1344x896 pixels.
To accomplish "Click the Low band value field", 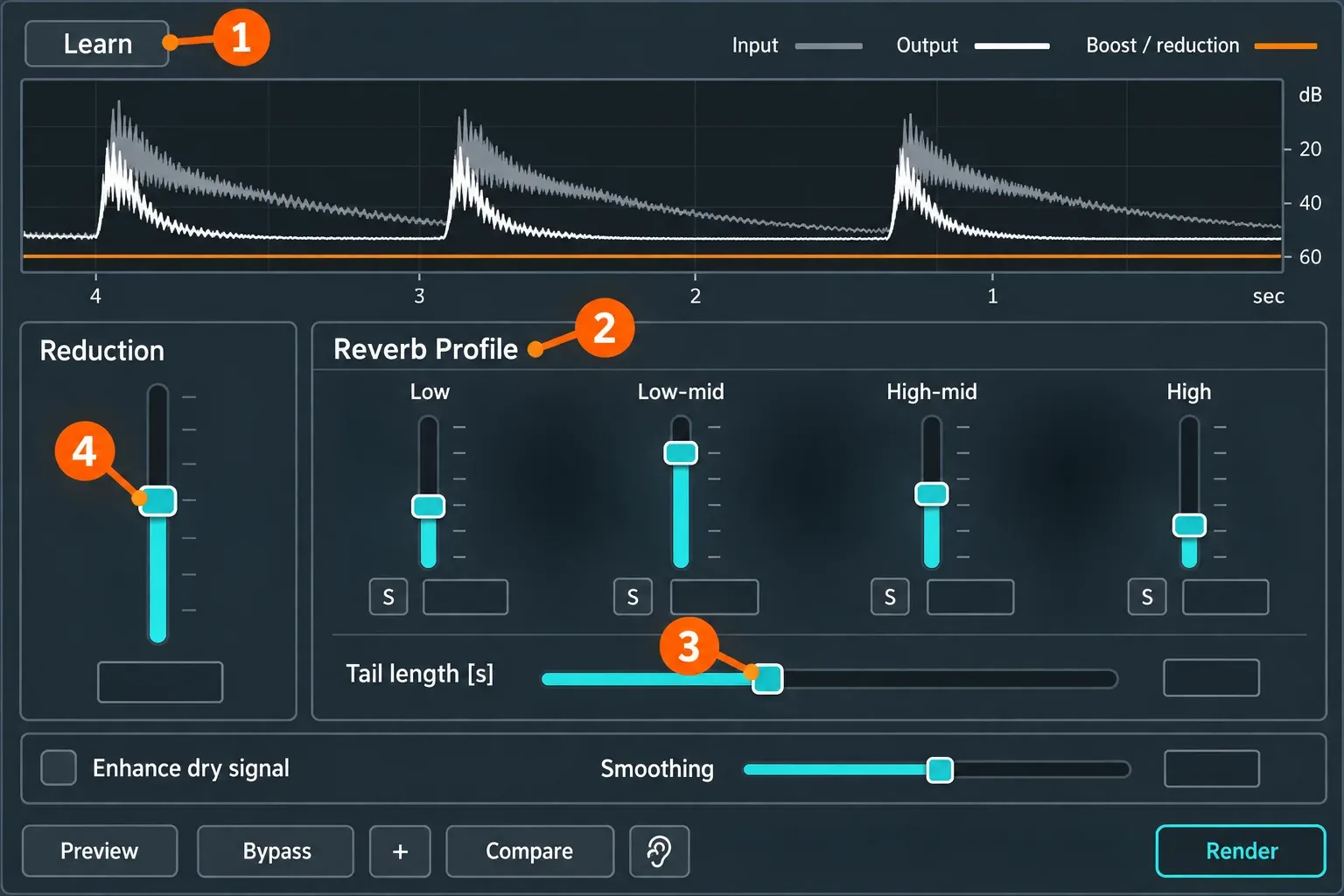I will point(465,597).
